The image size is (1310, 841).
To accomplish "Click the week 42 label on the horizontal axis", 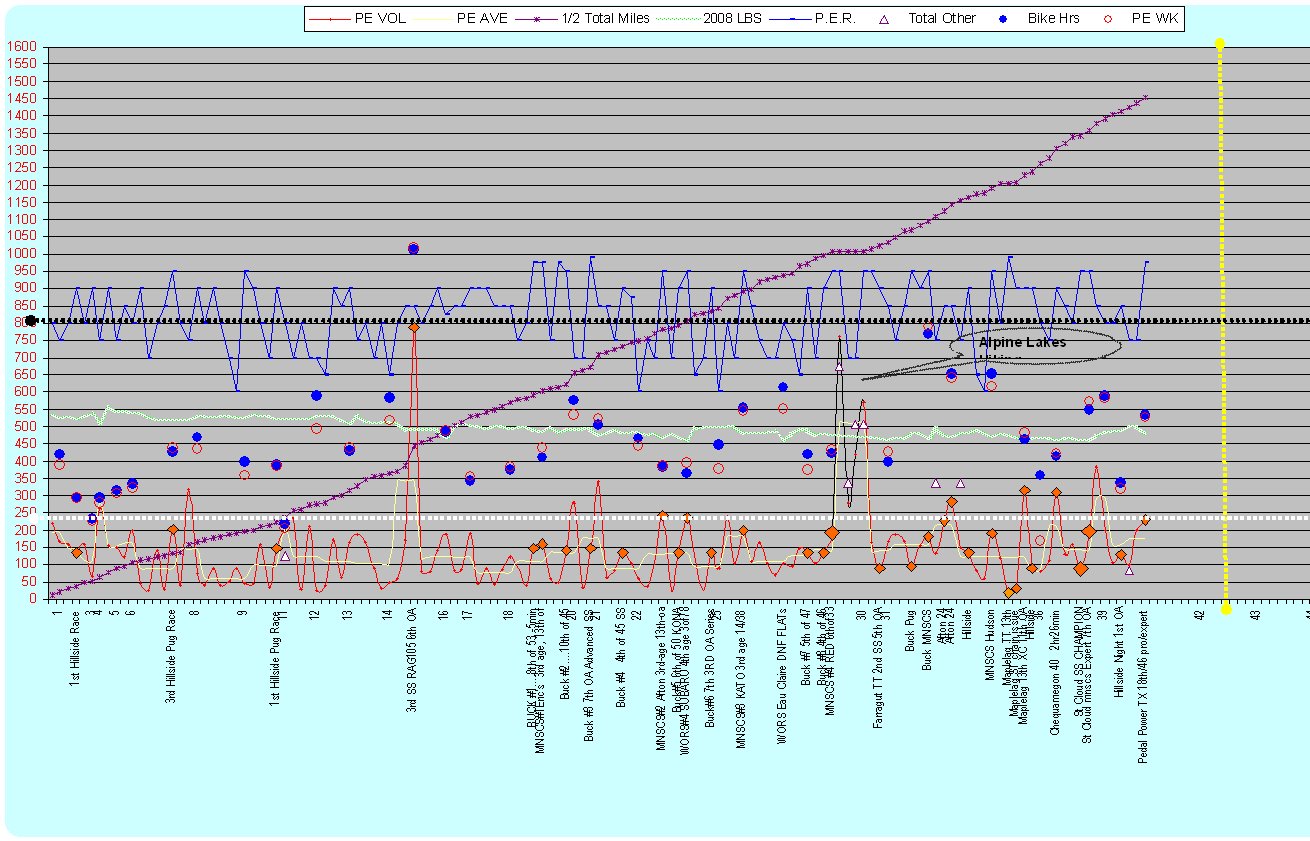I will pos(1200,614).
